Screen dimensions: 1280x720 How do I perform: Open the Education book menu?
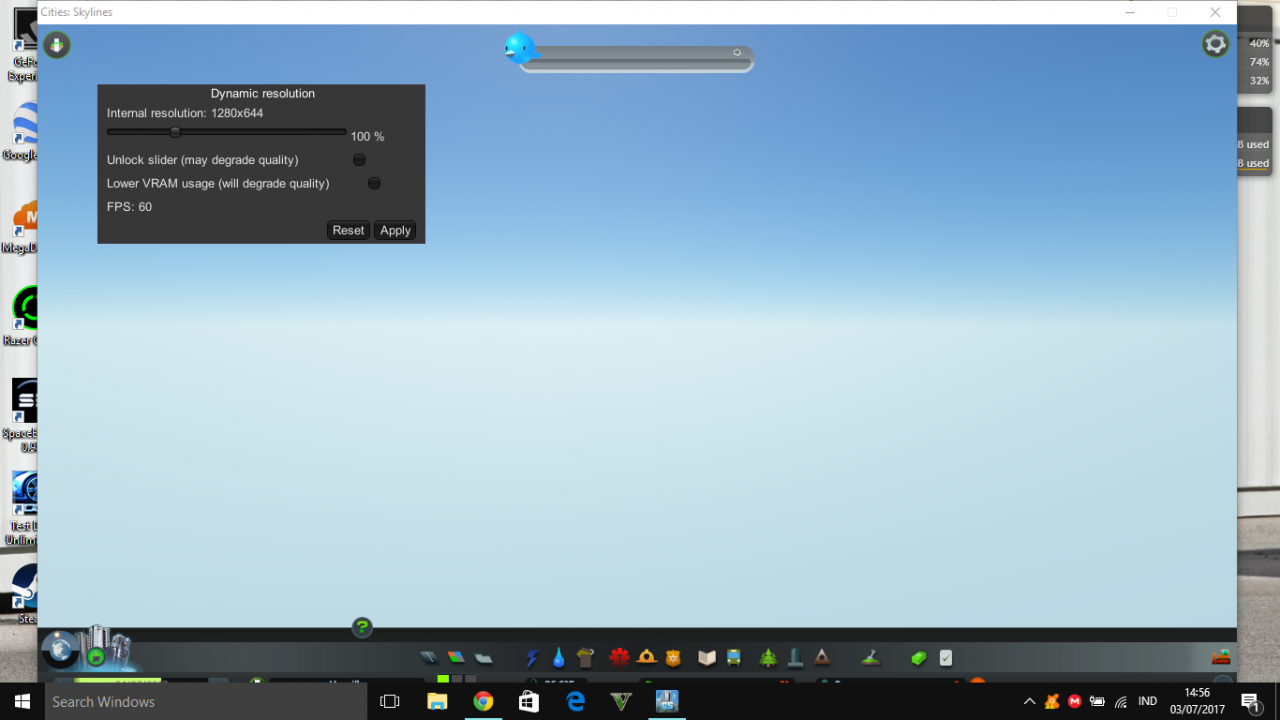[x=707, y=658]
